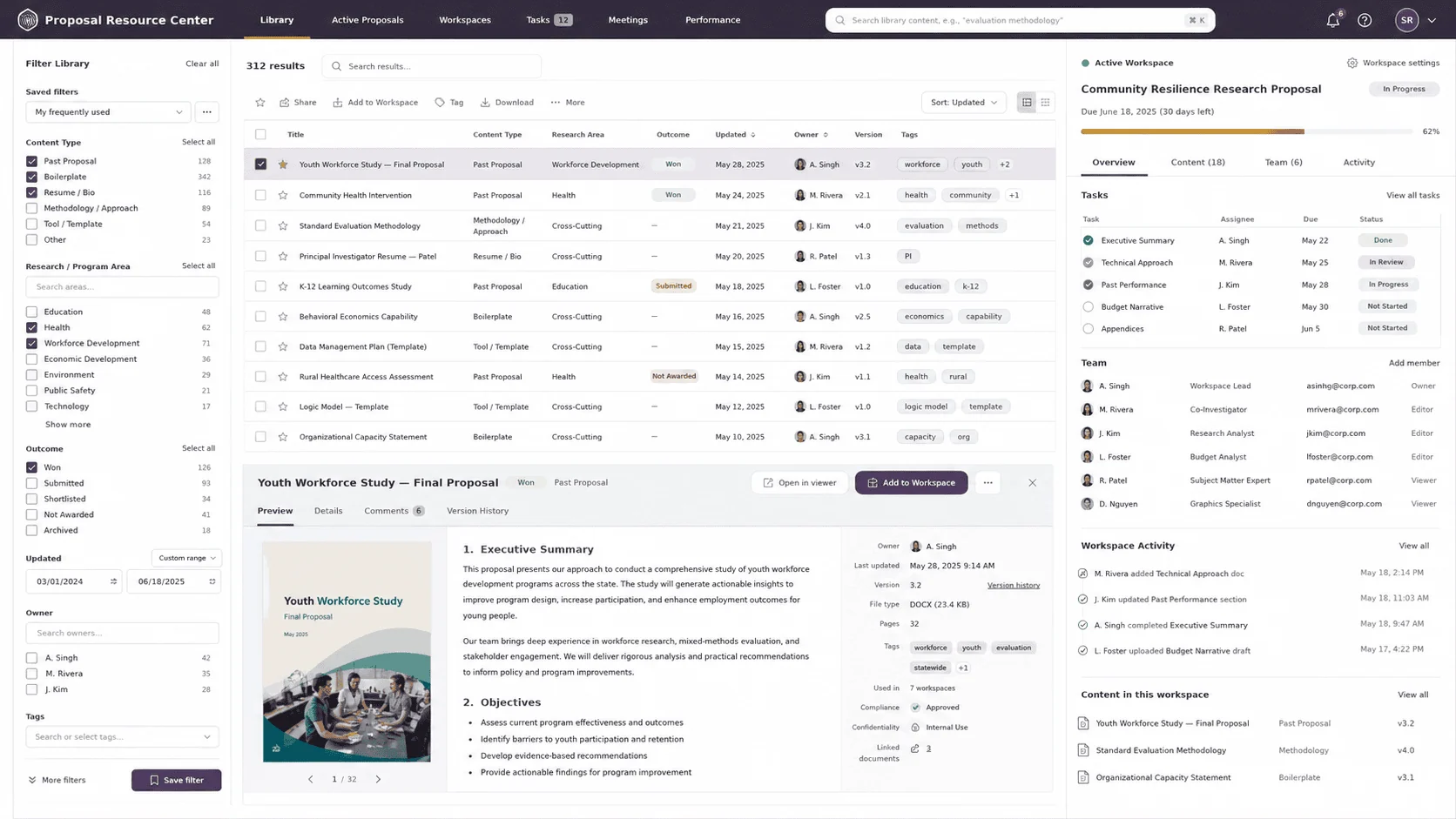Screen dimensions: 1456x819
Task: Expand the Tags select dropdown
Action: 122,737
